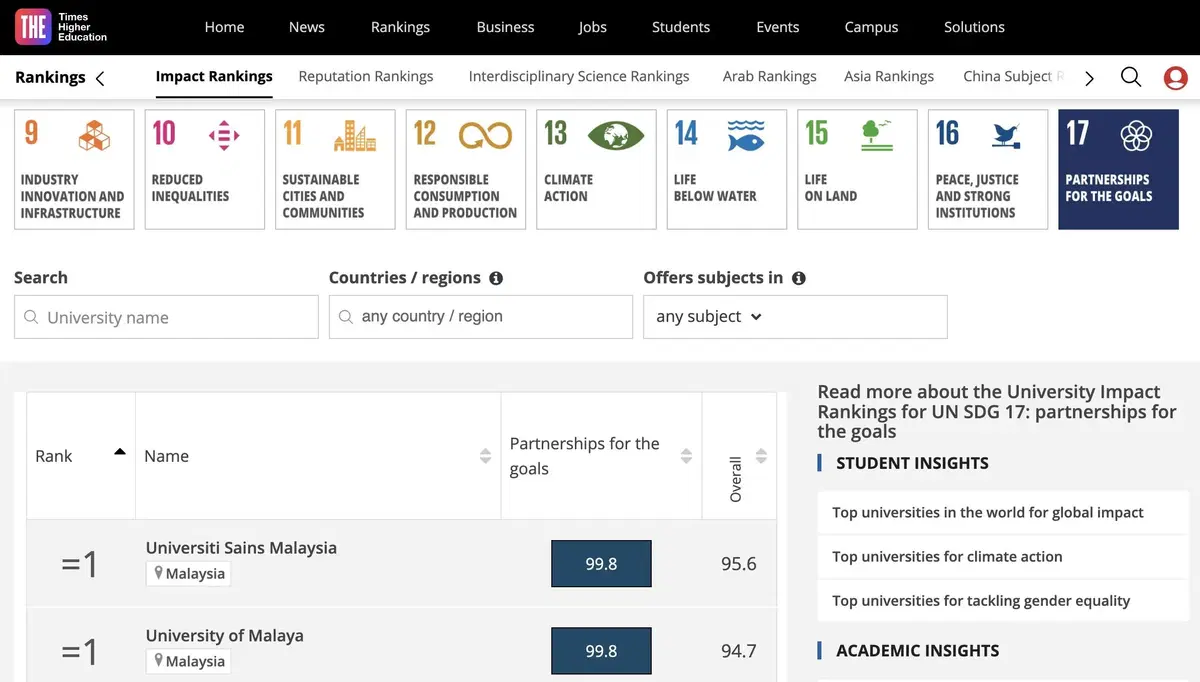Switch to Interdisciplinary Science Rankings tab
The height and width of the screenshot is (682, 1200).
click(579, 76)
